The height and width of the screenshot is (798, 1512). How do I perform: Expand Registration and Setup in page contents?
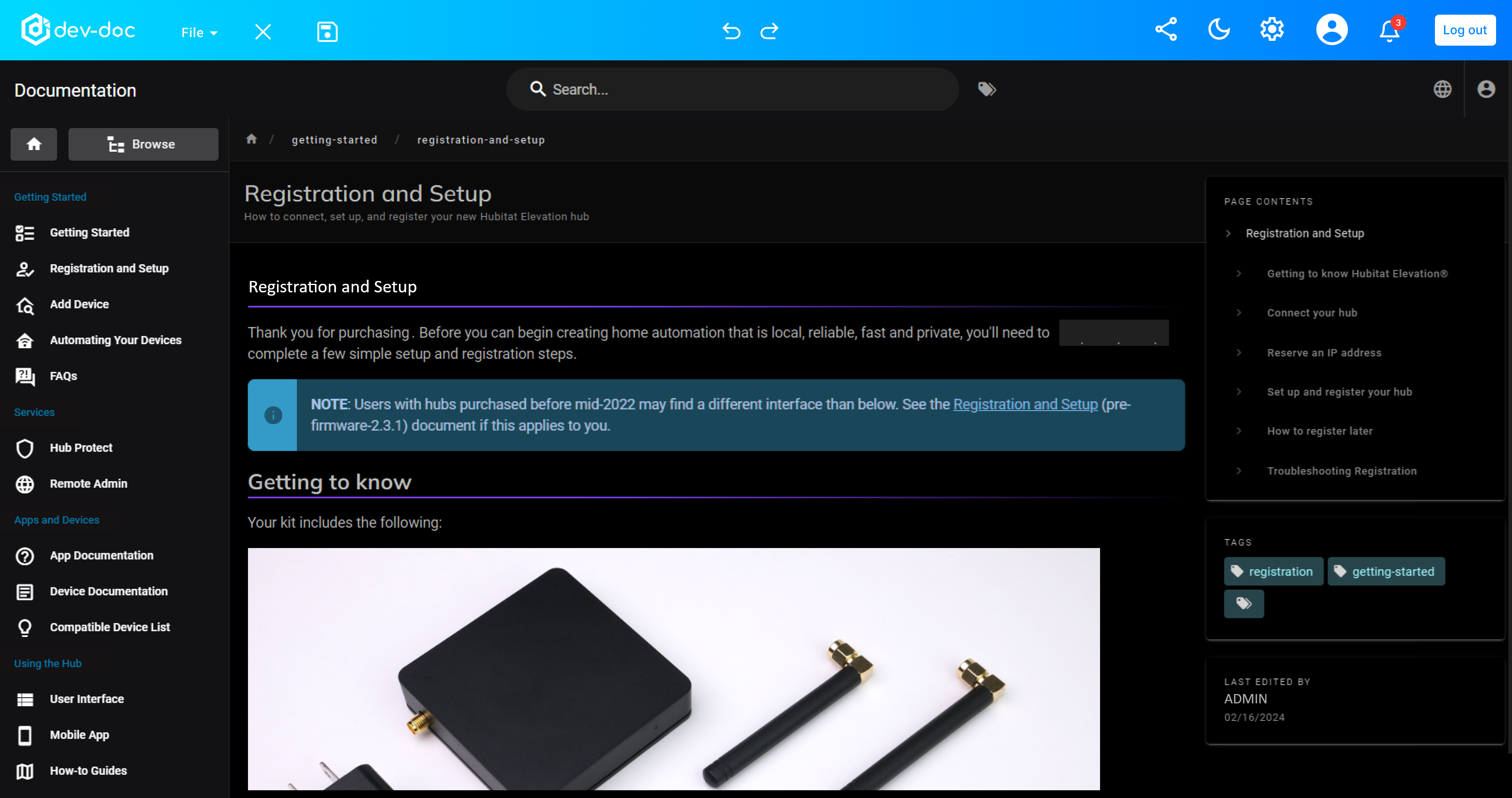(x=1228, y=234)
